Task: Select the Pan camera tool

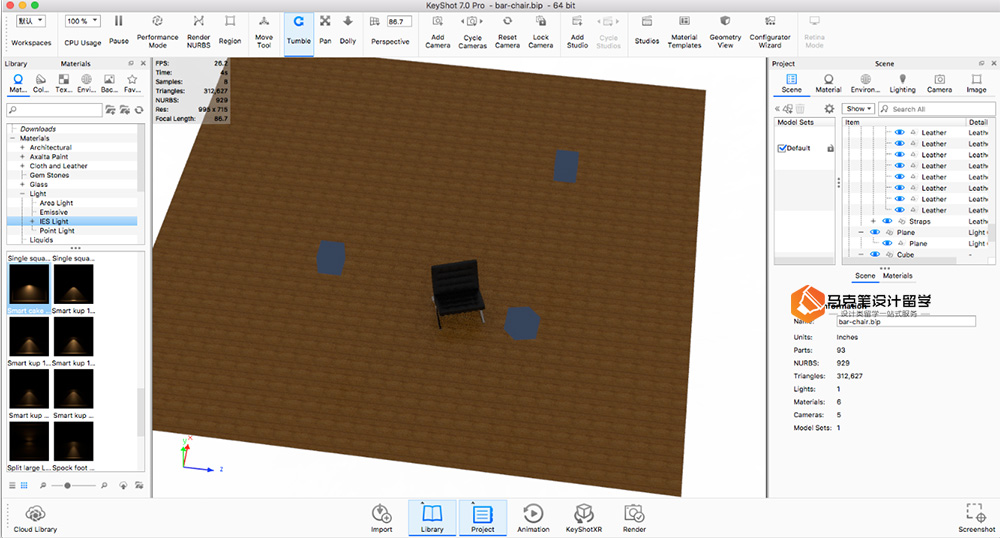Action: 325,29
